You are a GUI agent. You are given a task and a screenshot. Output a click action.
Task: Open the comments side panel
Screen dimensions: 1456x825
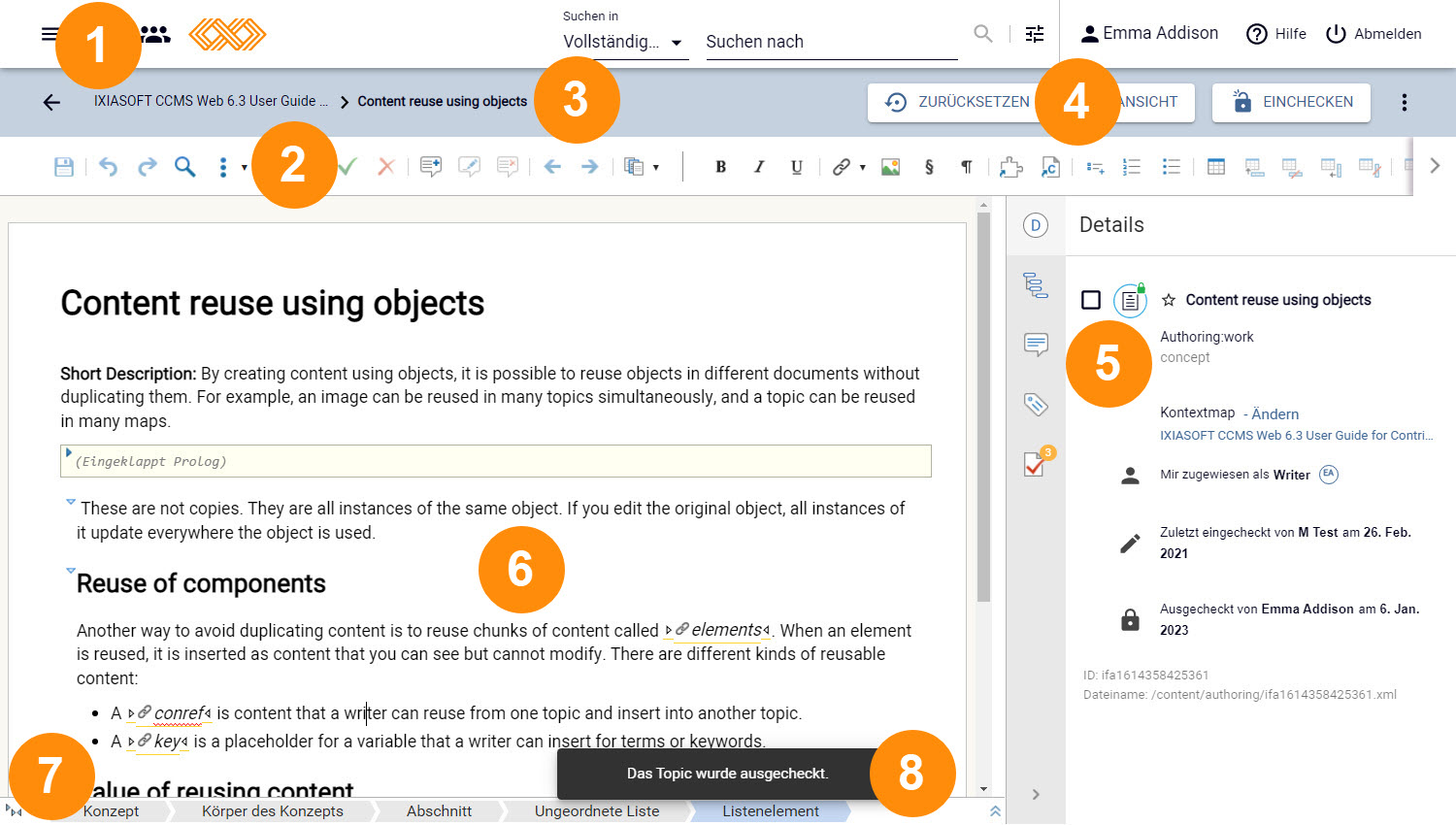coord(1036,345)
